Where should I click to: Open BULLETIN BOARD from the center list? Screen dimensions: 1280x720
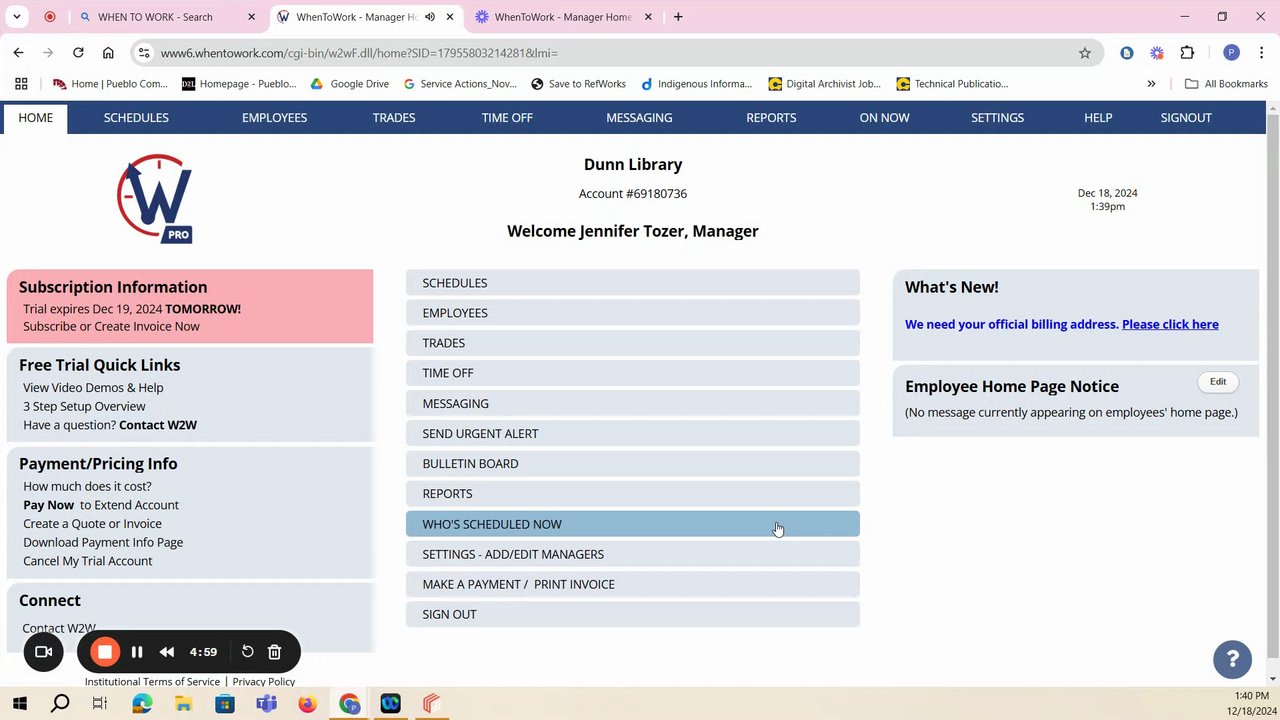633,464
